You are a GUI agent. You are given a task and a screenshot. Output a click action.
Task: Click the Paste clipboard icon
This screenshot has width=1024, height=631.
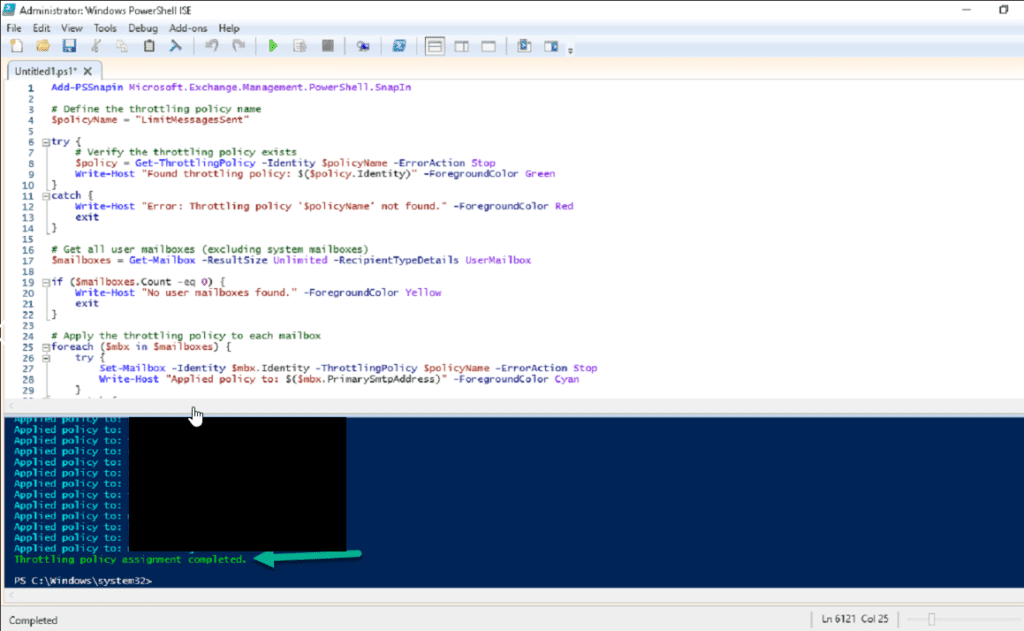click(x=149, y=46)
